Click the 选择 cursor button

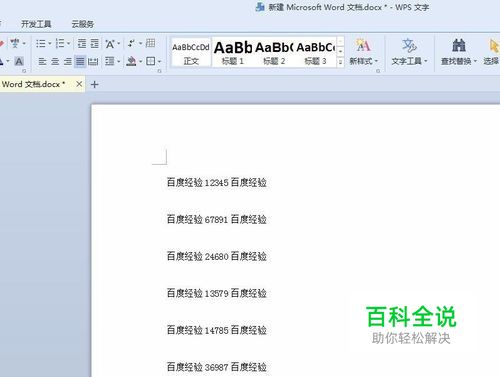pyautogui.click(x=492, y=52)
